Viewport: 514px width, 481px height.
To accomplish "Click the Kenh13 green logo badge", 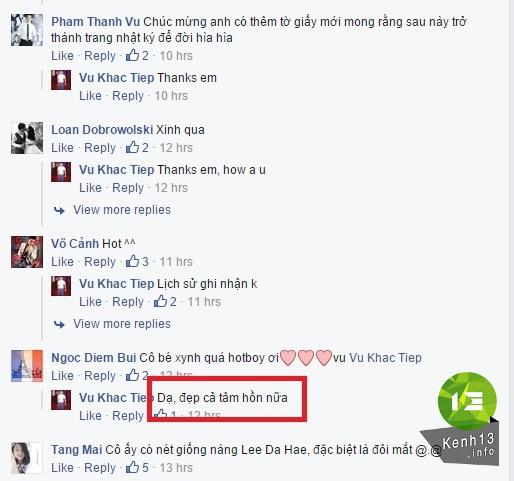I will coord(467,401).
